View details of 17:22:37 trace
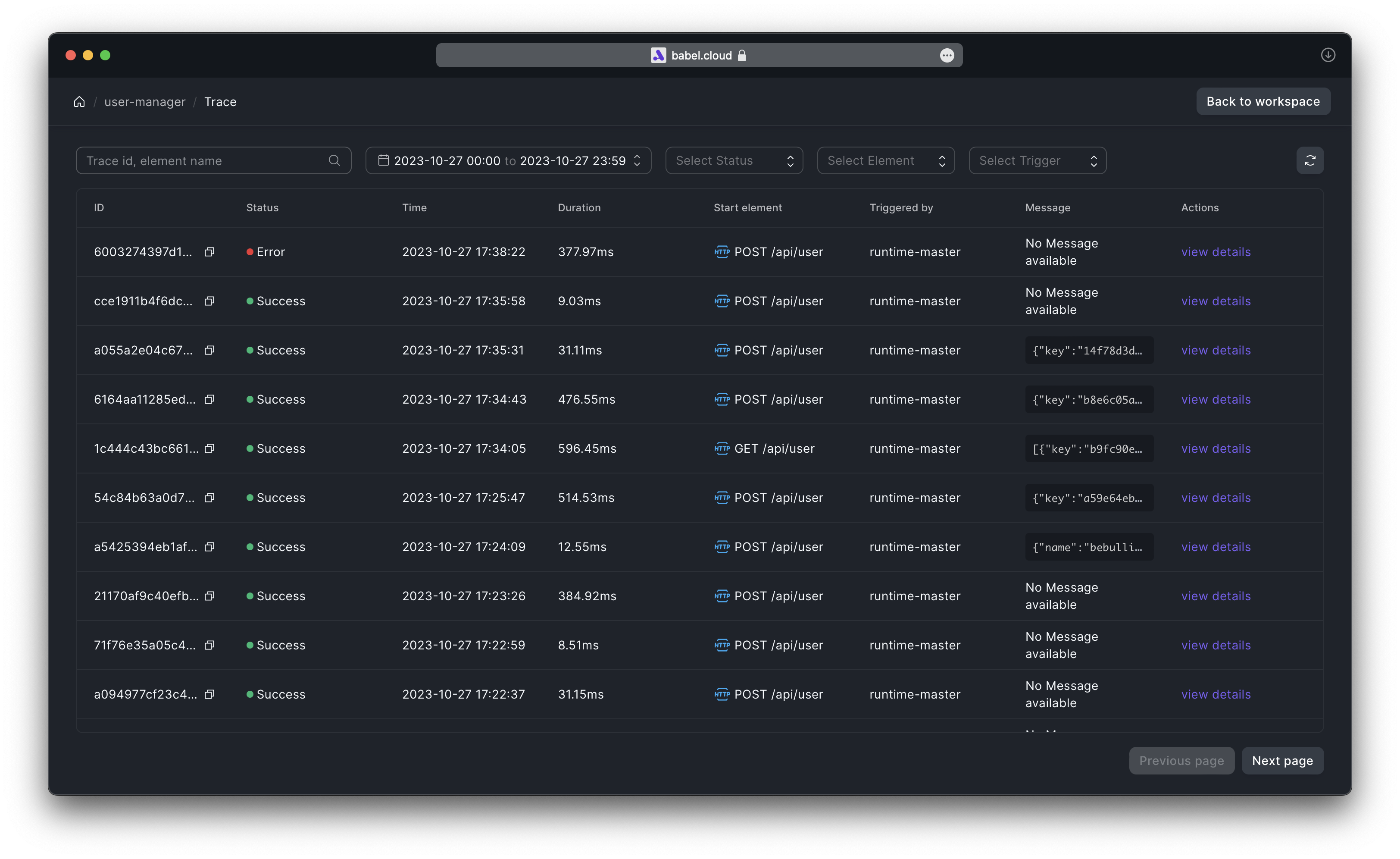 click(1216, 695)
